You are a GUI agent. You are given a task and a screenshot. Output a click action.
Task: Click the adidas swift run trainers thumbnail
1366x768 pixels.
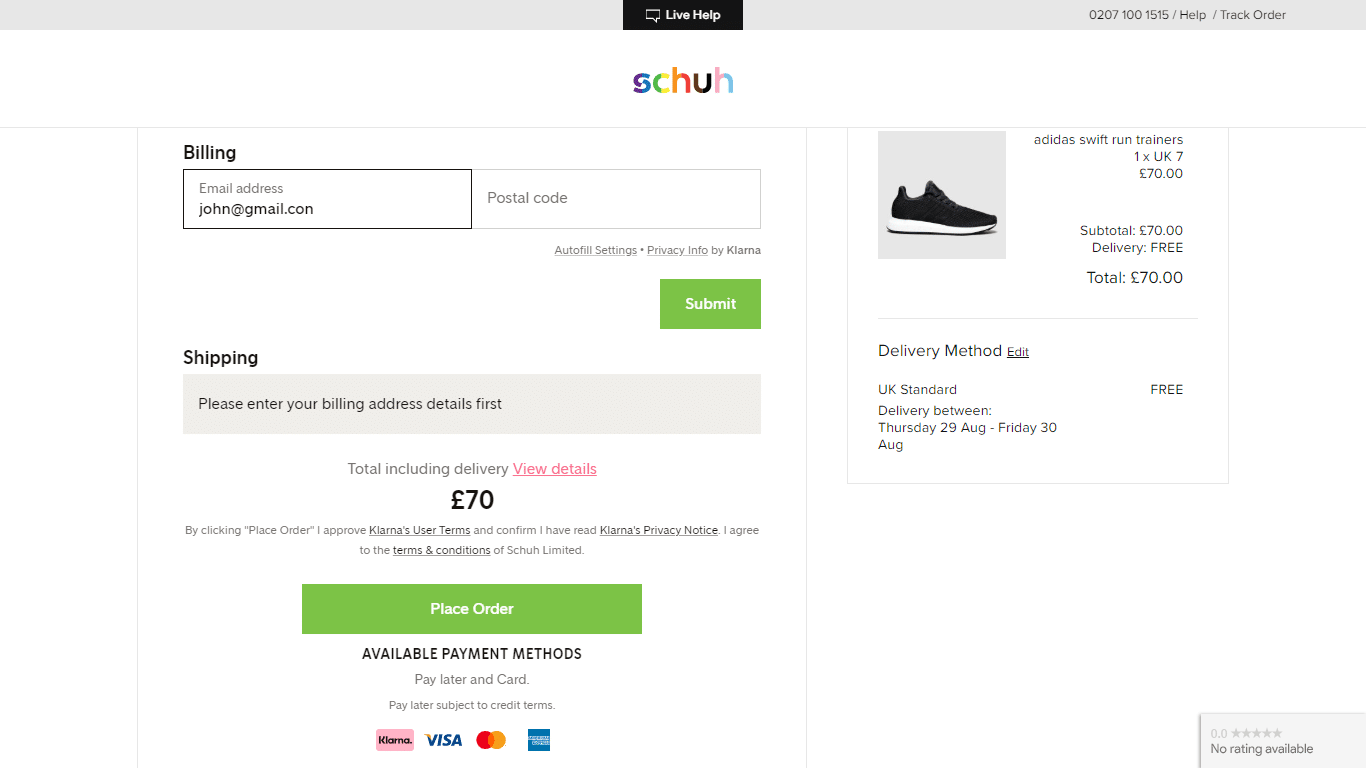coord(941,194)
